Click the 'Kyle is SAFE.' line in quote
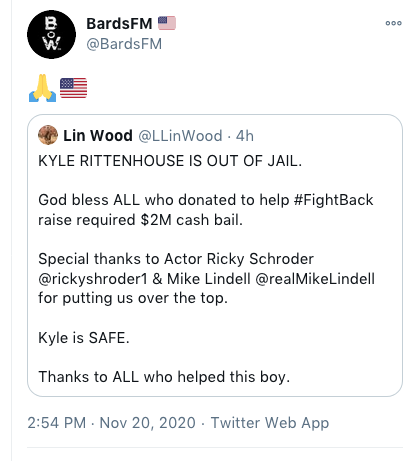The image size is (417, 461). 84,338
